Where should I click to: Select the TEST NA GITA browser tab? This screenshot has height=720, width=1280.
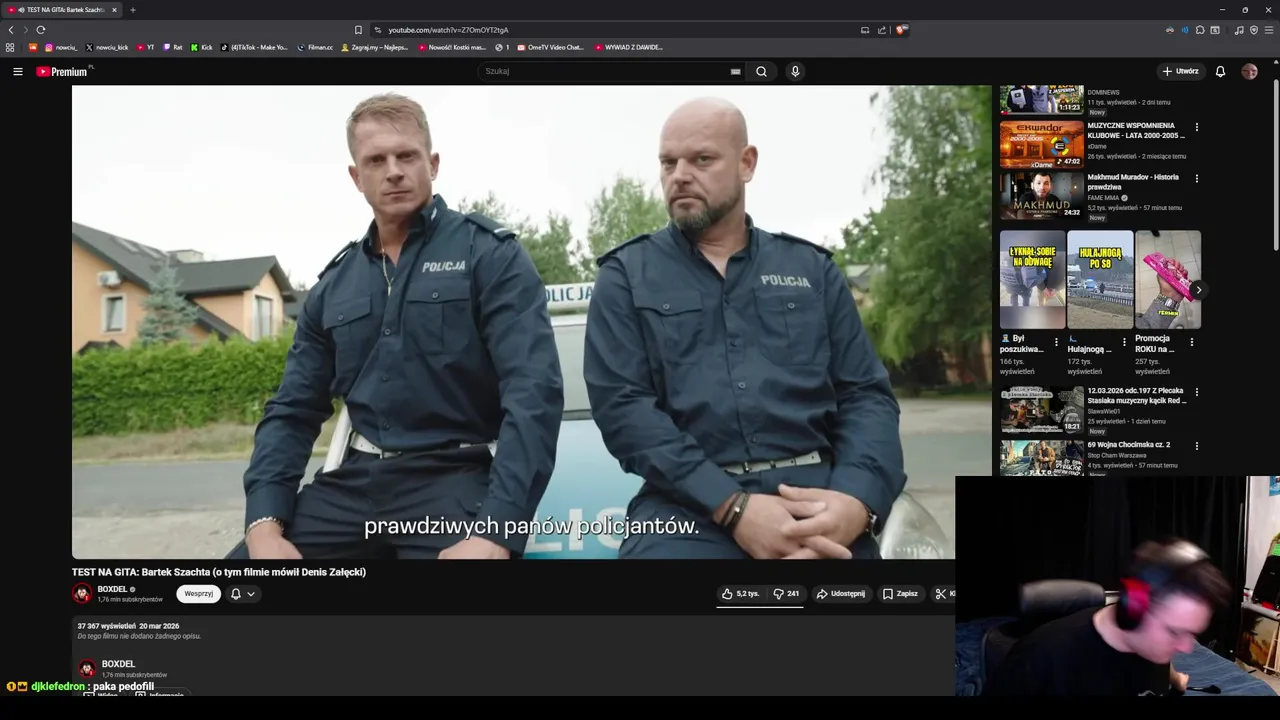(x=64, y=10)
